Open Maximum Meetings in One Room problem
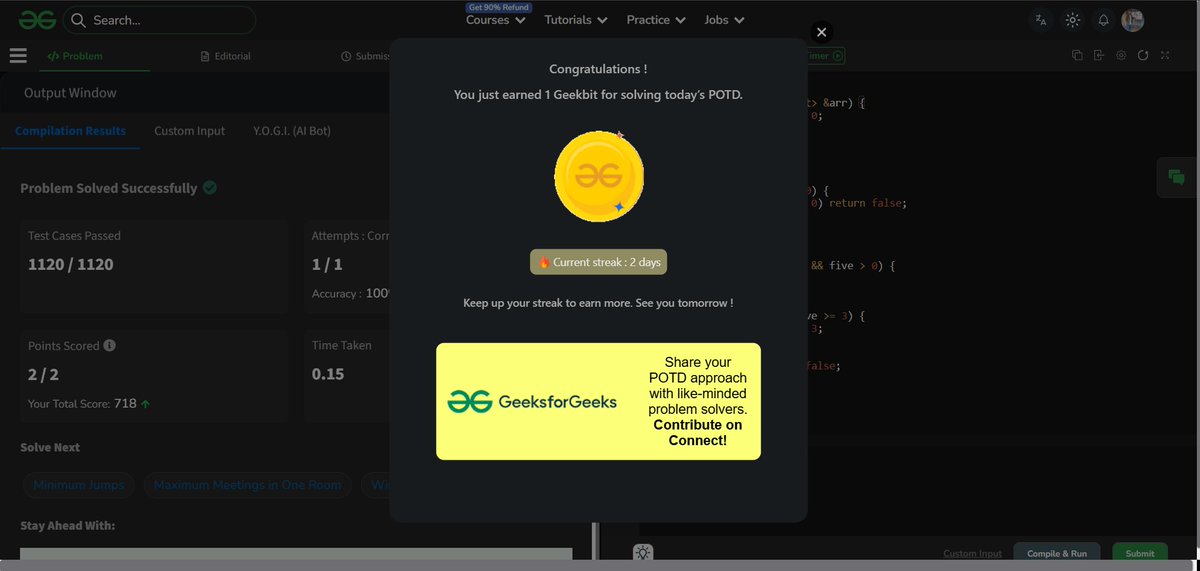 (248, 485)
